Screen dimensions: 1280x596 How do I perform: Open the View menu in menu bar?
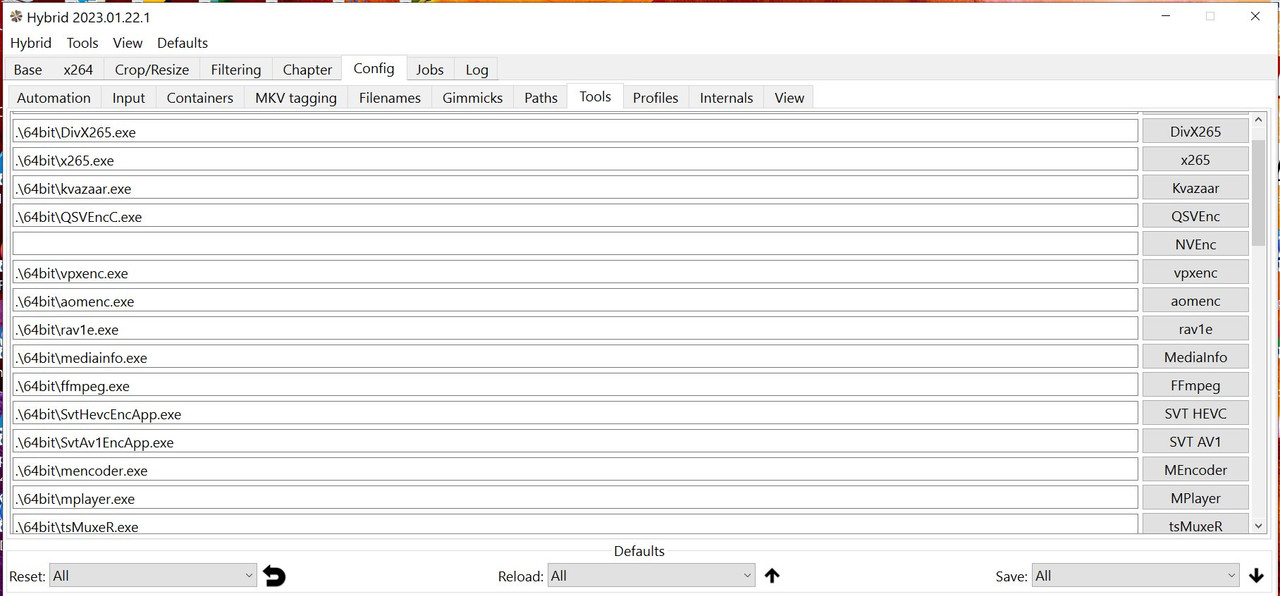click(x=128, y=43)
